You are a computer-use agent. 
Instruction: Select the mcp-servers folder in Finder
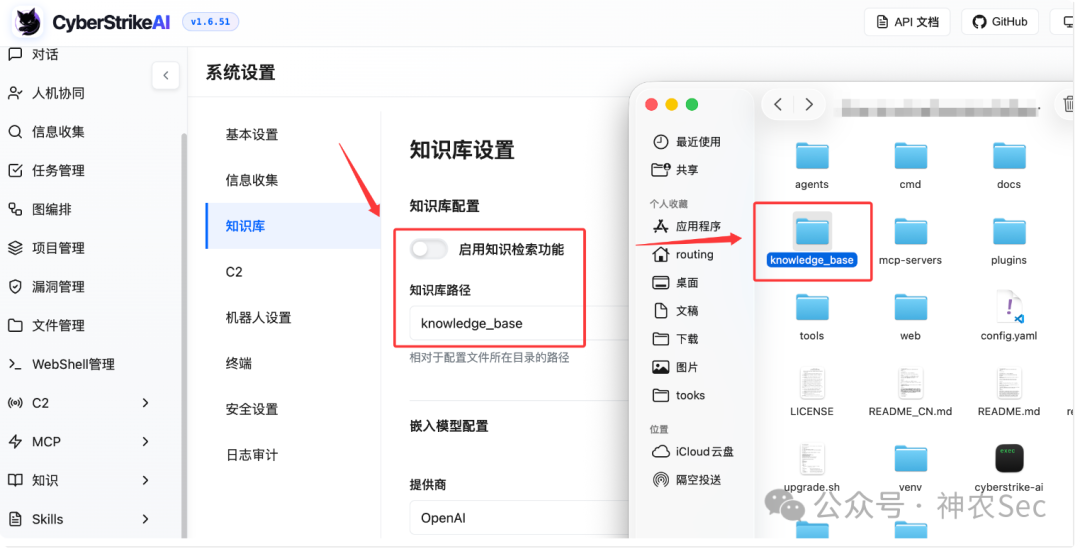911,232
